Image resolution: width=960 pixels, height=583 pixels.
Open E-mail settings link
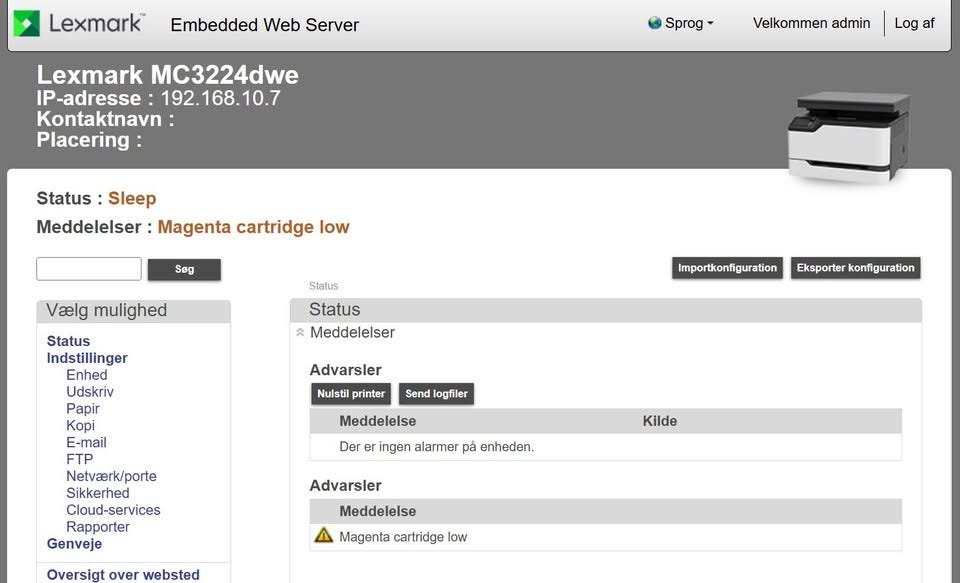coord(86,442)
